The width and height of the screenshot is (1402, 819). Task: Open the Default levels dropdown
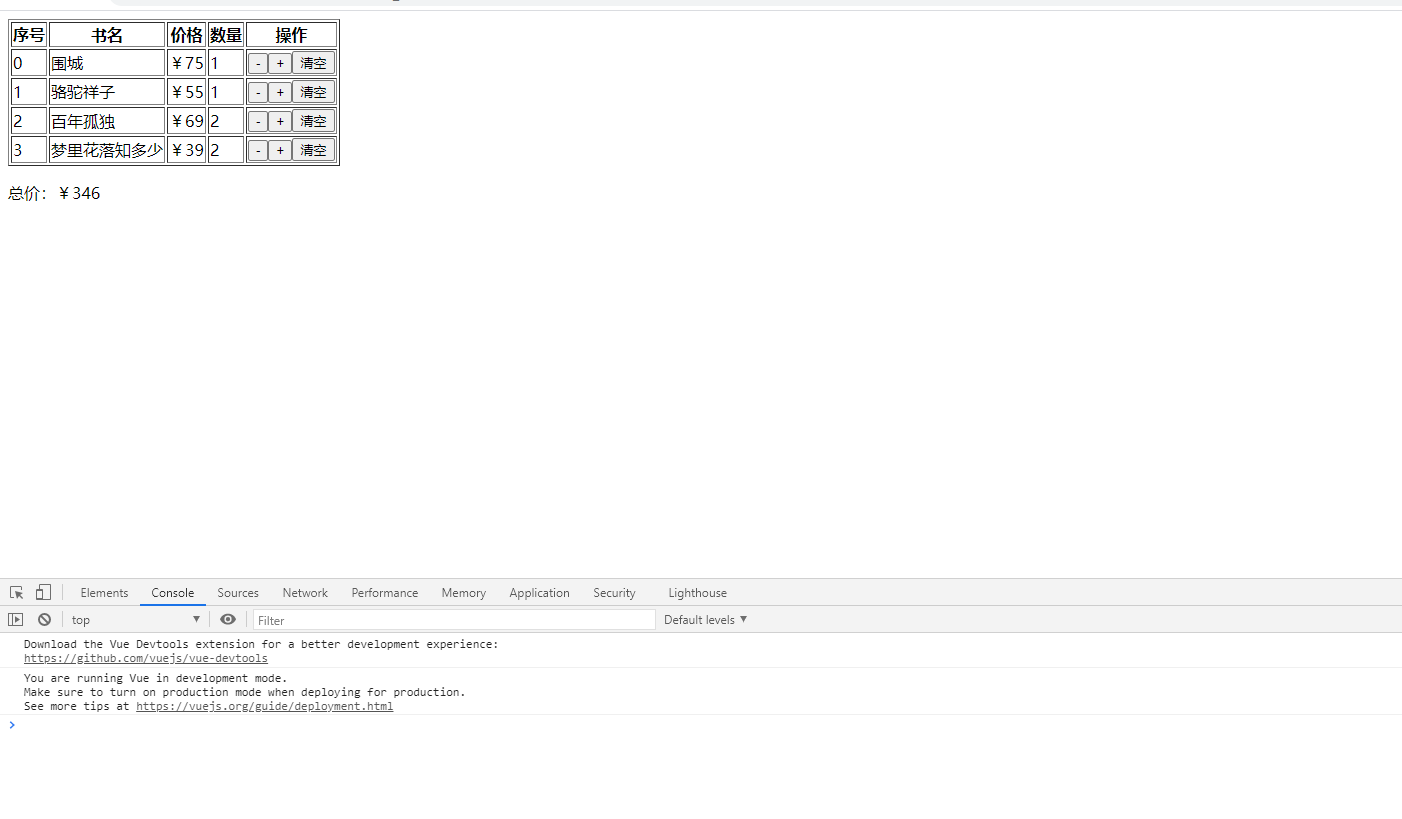click(x=705, y=619)
